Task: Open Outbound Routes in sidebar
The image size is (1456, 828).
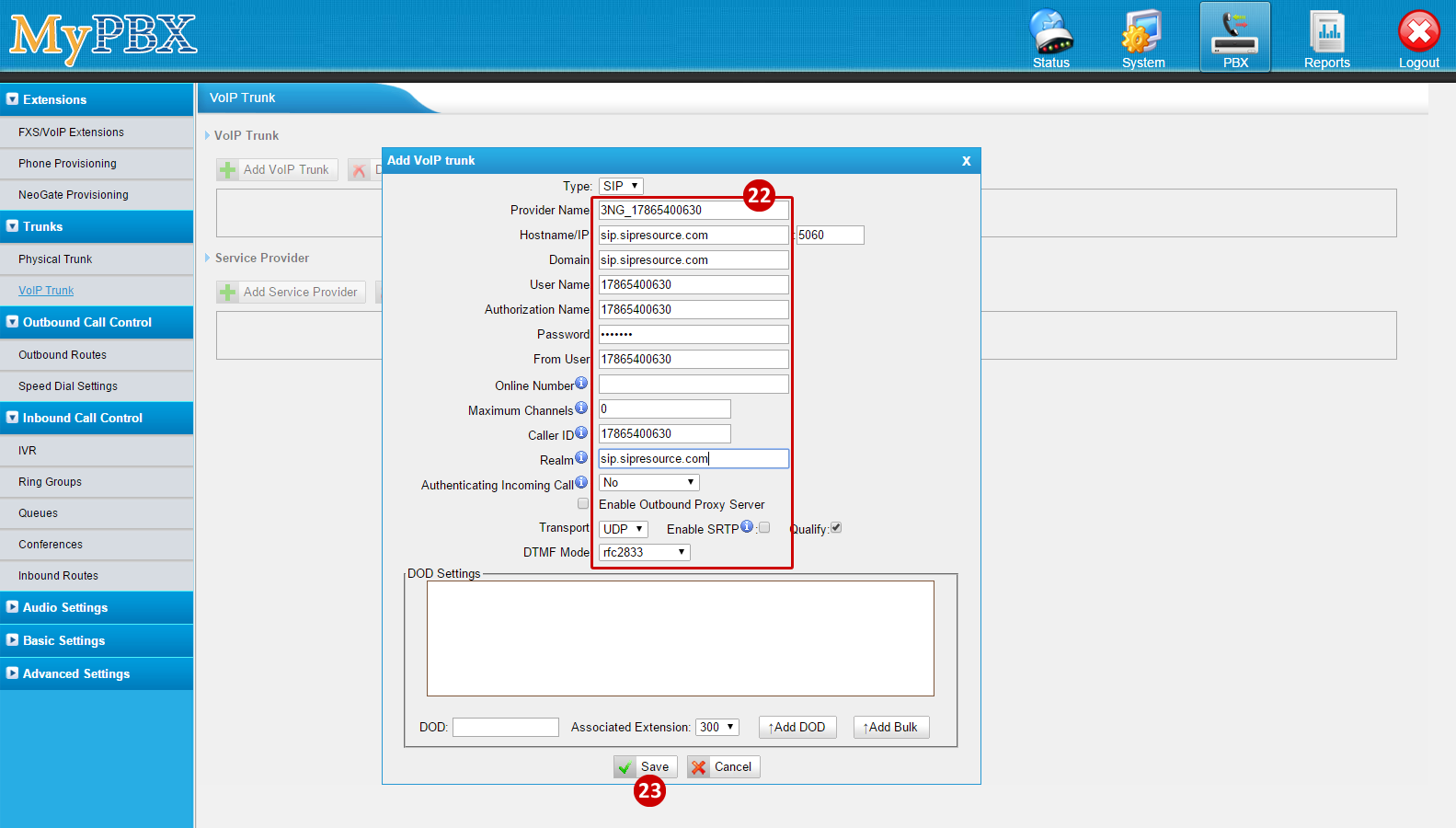Action: click(63, 355)
